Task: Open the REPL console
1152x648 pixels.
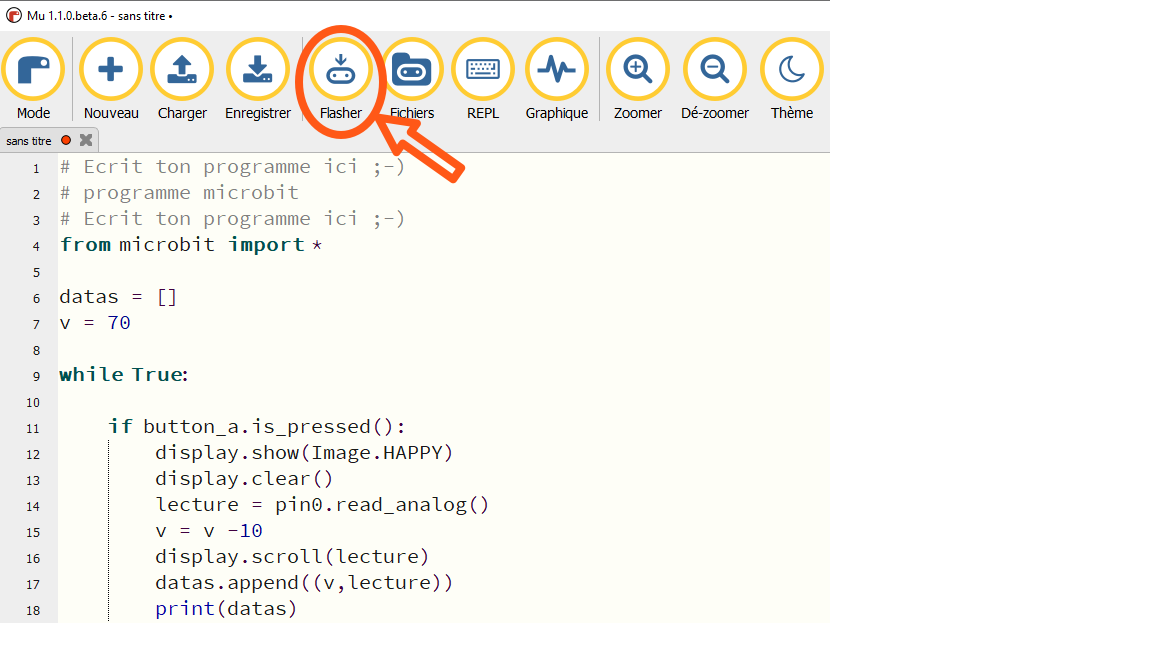Action: click(x=483, y=79)
